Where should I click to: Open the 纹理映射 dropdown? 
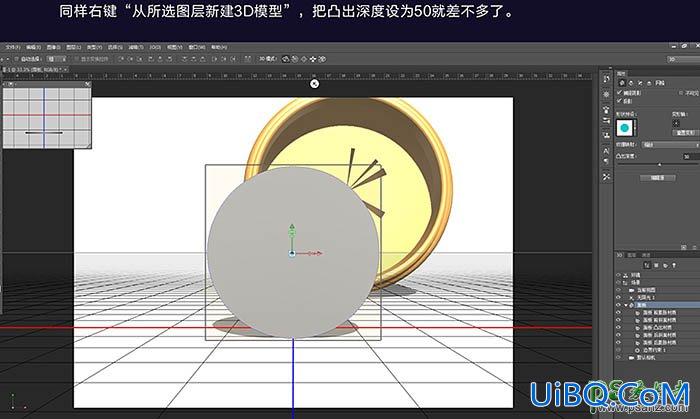tap(670, 145)
